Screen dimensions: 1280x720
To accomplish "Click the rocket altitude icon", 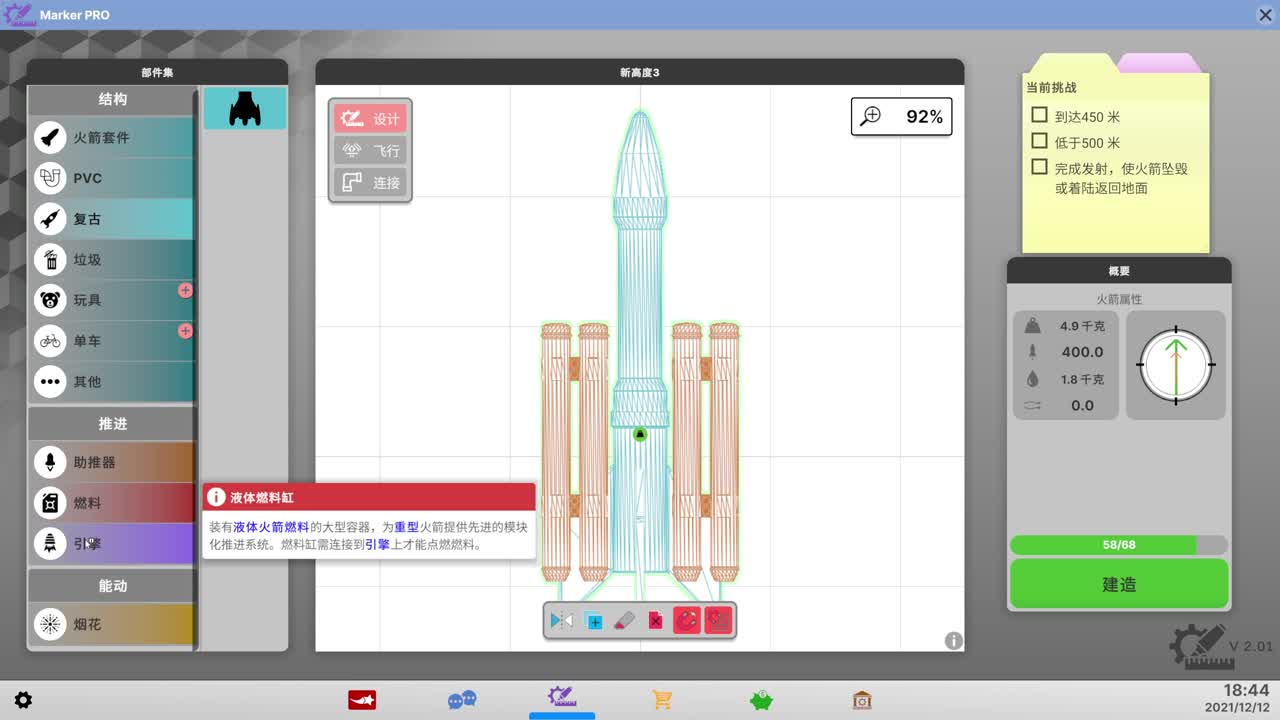I will coord(1032,352).
